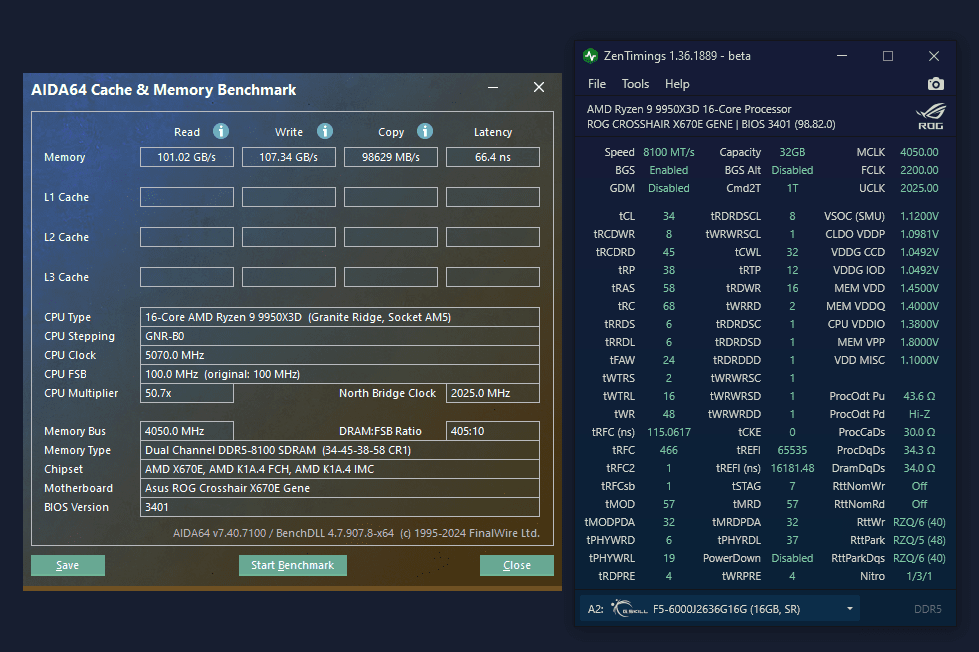Click MCLK value 4050.00
This screenshot has width=979, height=652.
[919, 152]
